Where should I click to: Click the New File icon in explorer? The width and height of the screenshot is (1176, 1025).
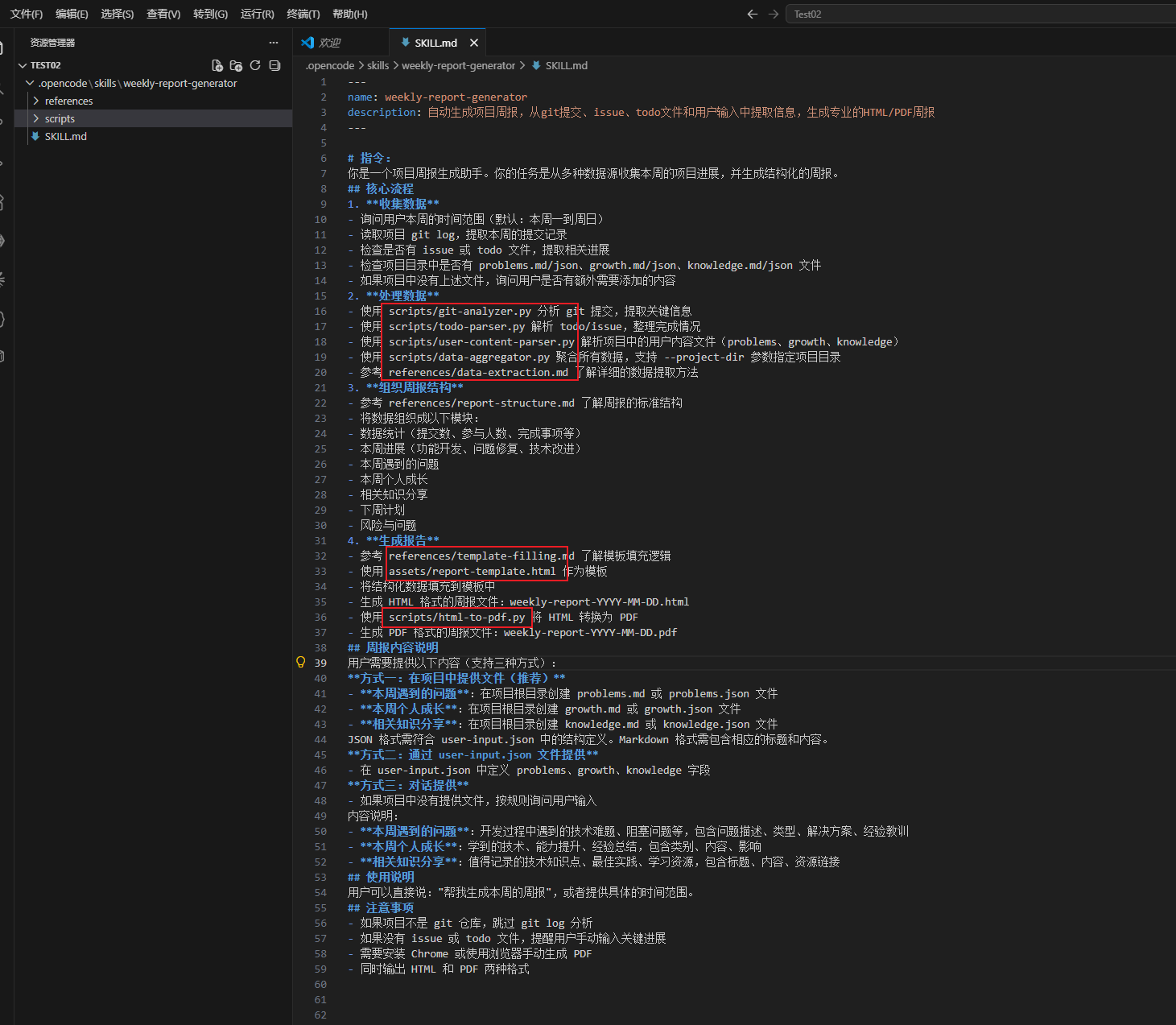coord(217,65)
